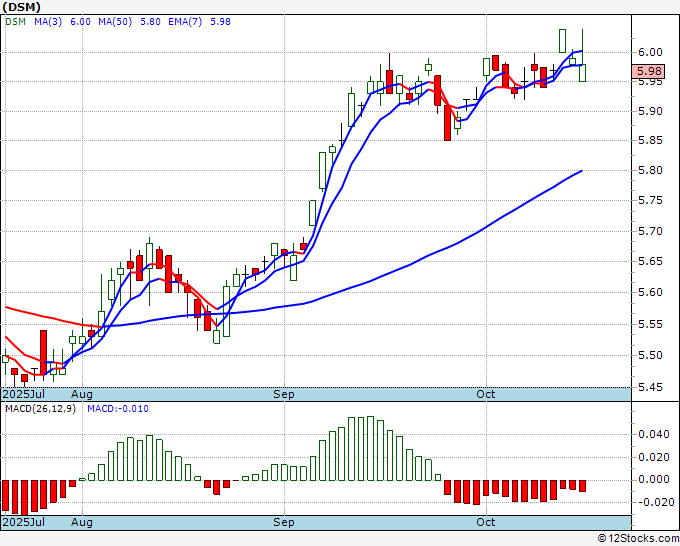Screen dimensions: 680x546
Task: Click the (DSM) chart title
Action: [22, 7]
